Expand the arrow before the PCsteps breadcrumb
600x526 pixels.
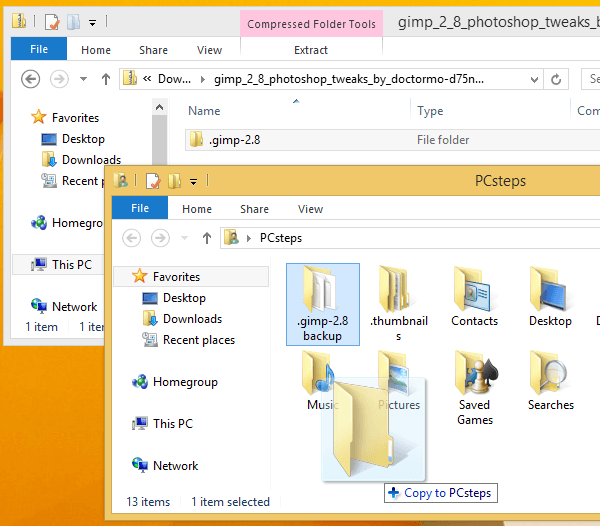[249, 238]
